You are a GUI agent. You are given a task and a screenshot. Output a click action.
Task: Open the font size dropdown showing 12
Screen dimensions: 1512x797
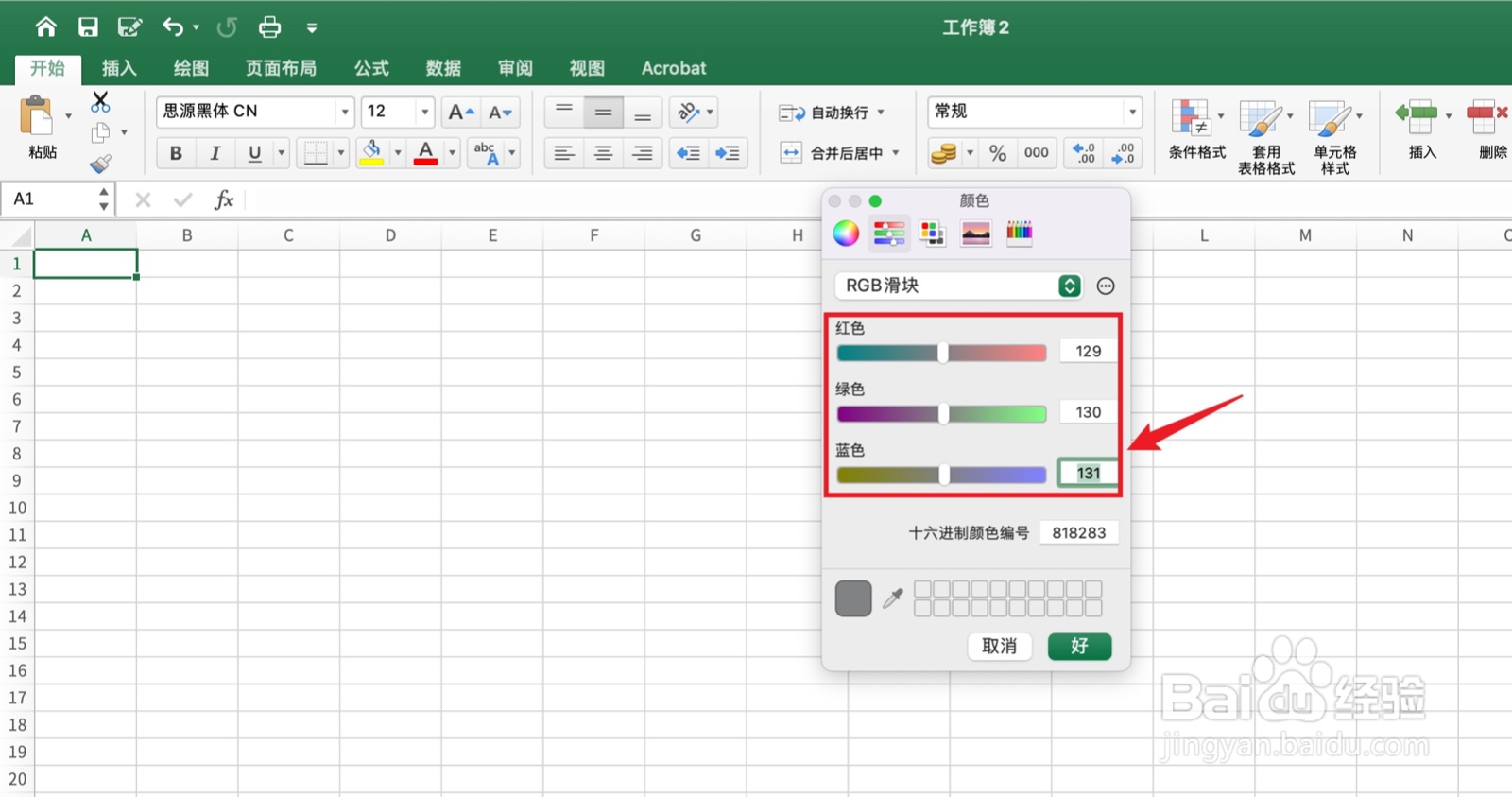pos(425,113)
